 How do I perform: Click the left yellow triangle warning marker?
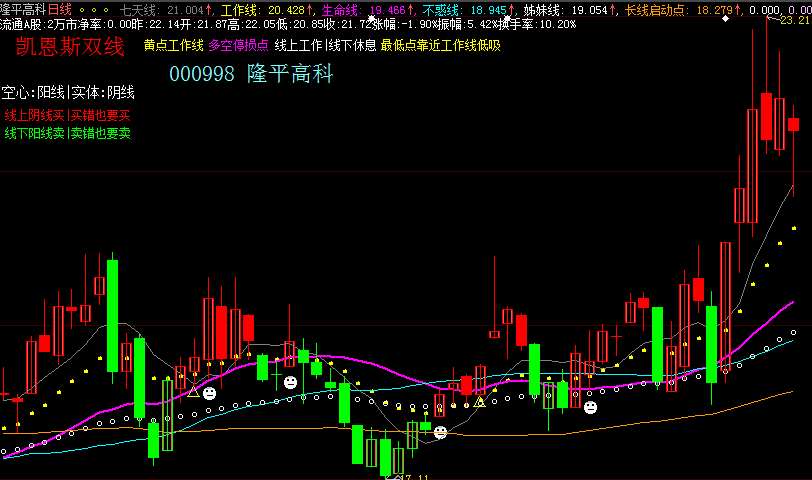click(x=194, y=390)
